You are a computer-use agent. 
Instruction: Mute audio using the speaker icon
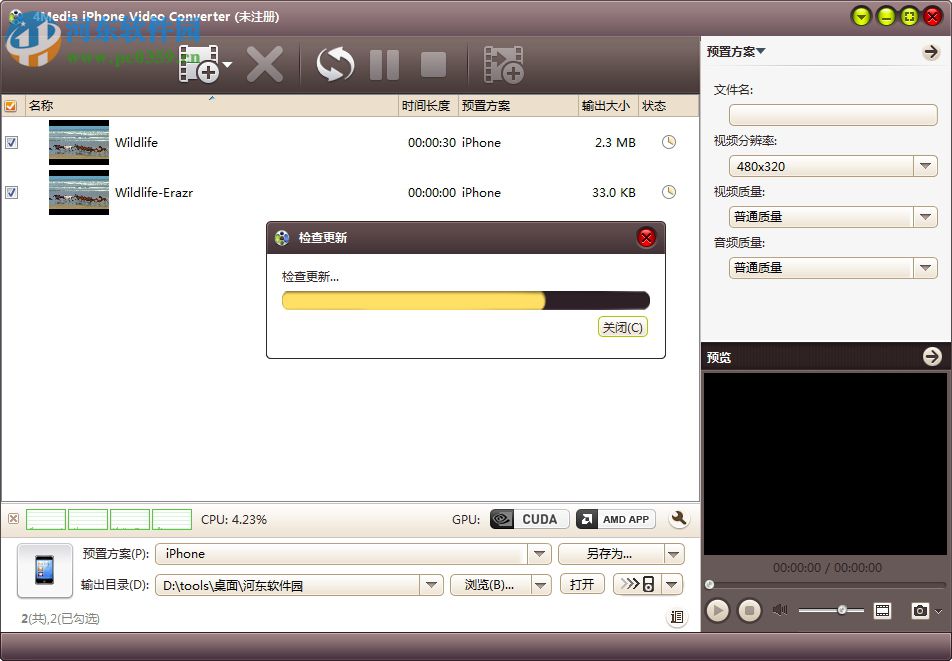779,609
